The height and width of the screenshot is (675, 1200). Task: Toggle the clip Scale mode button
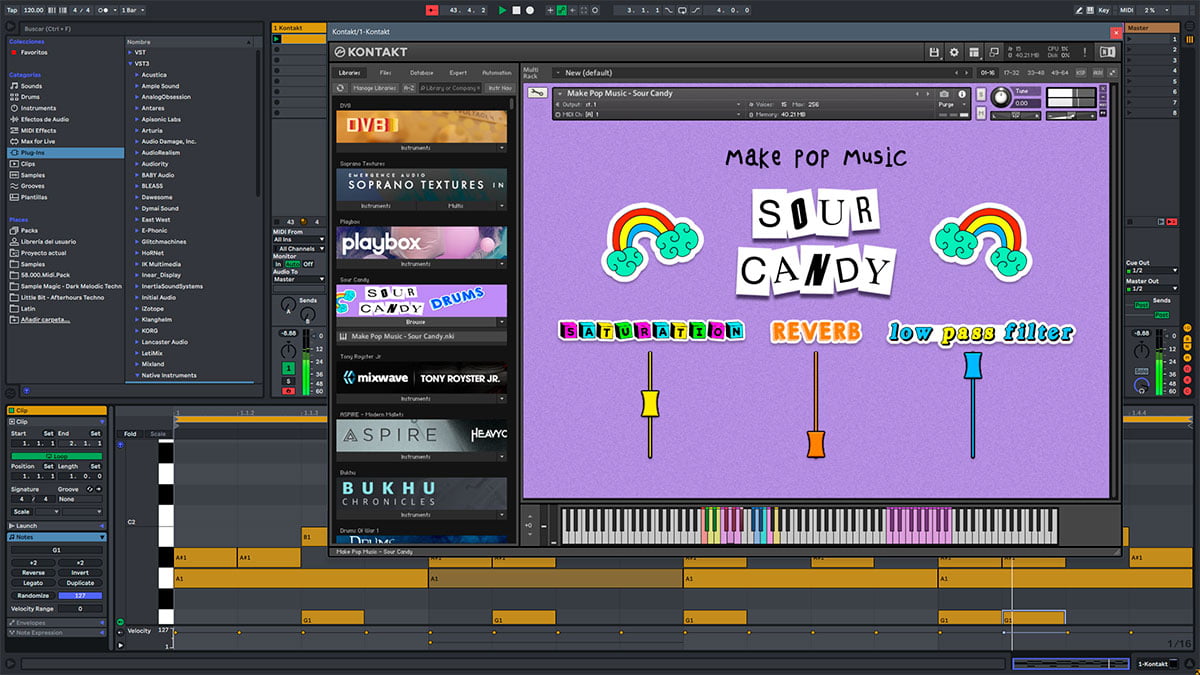click(x=22, y=511)
